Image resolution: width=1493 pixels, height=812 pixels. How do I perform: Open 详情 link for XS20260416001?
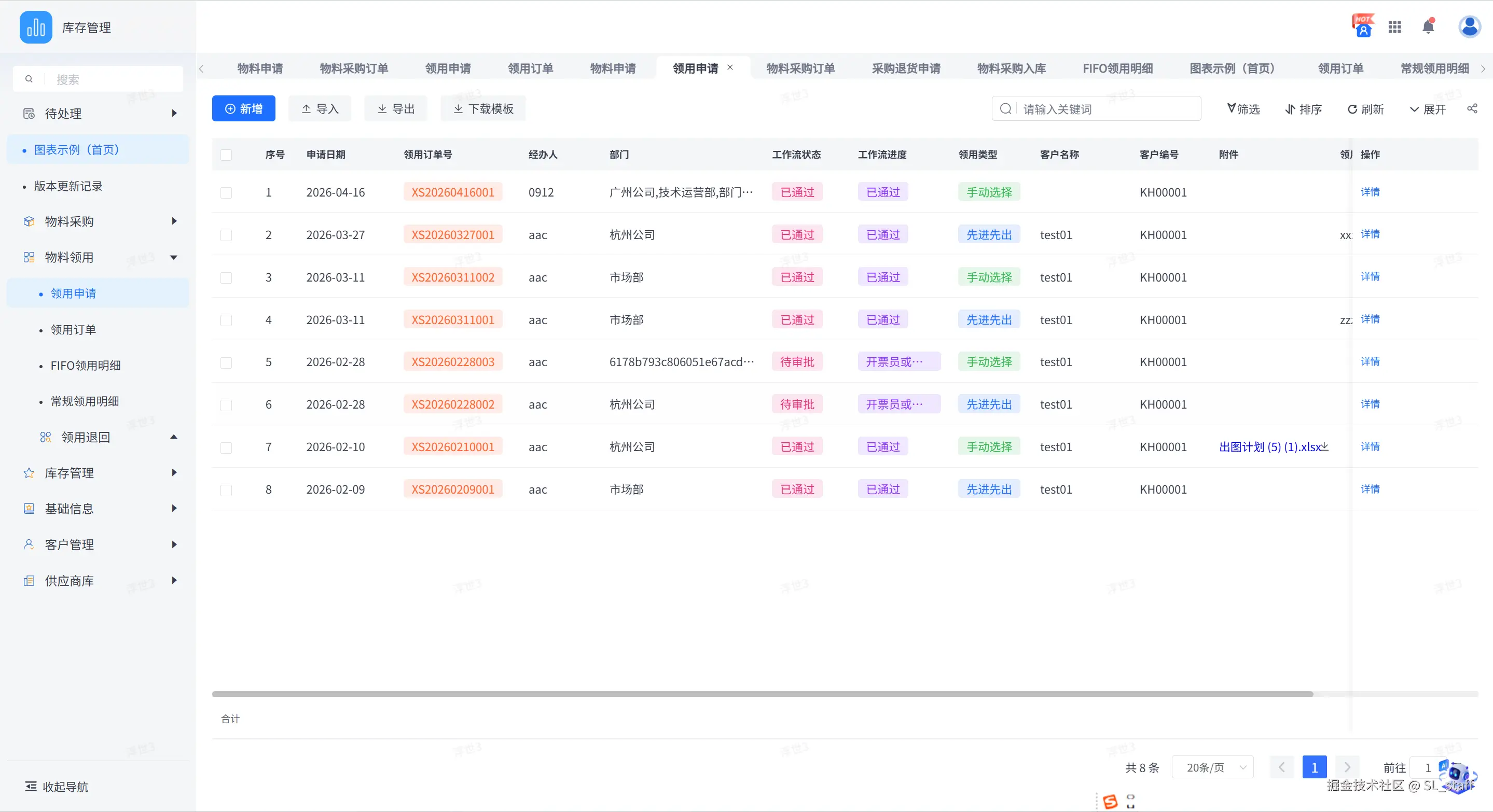(1370, 192)
